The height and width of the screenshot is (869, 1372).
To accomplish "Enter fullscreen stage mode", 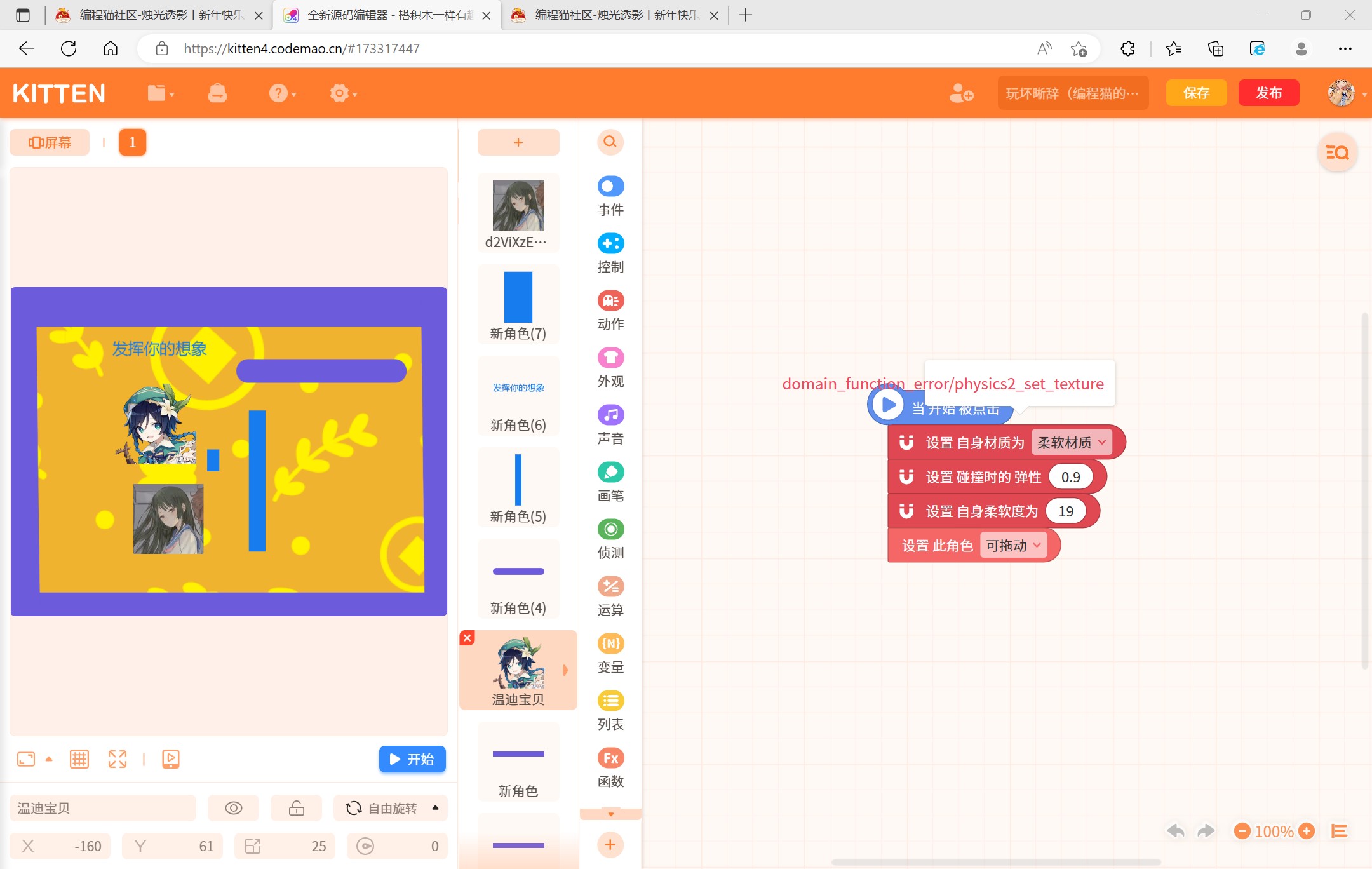I will (118, 759).
